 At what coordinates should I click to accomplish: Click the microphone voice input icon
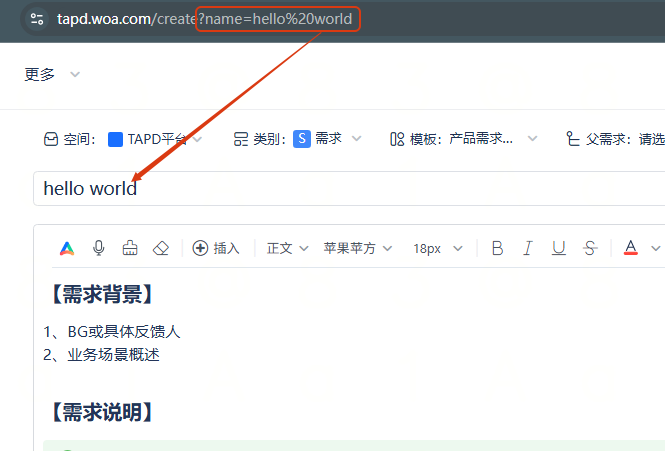tap(98, 248)
